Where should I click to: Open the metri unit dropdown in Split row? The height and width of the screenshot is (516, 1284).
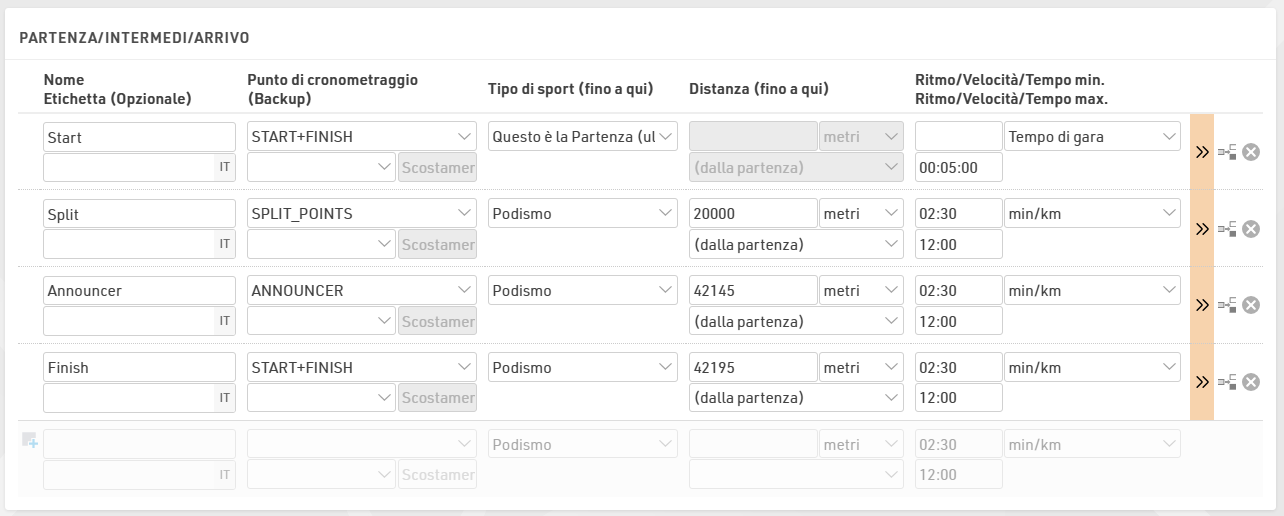[860, 214]
